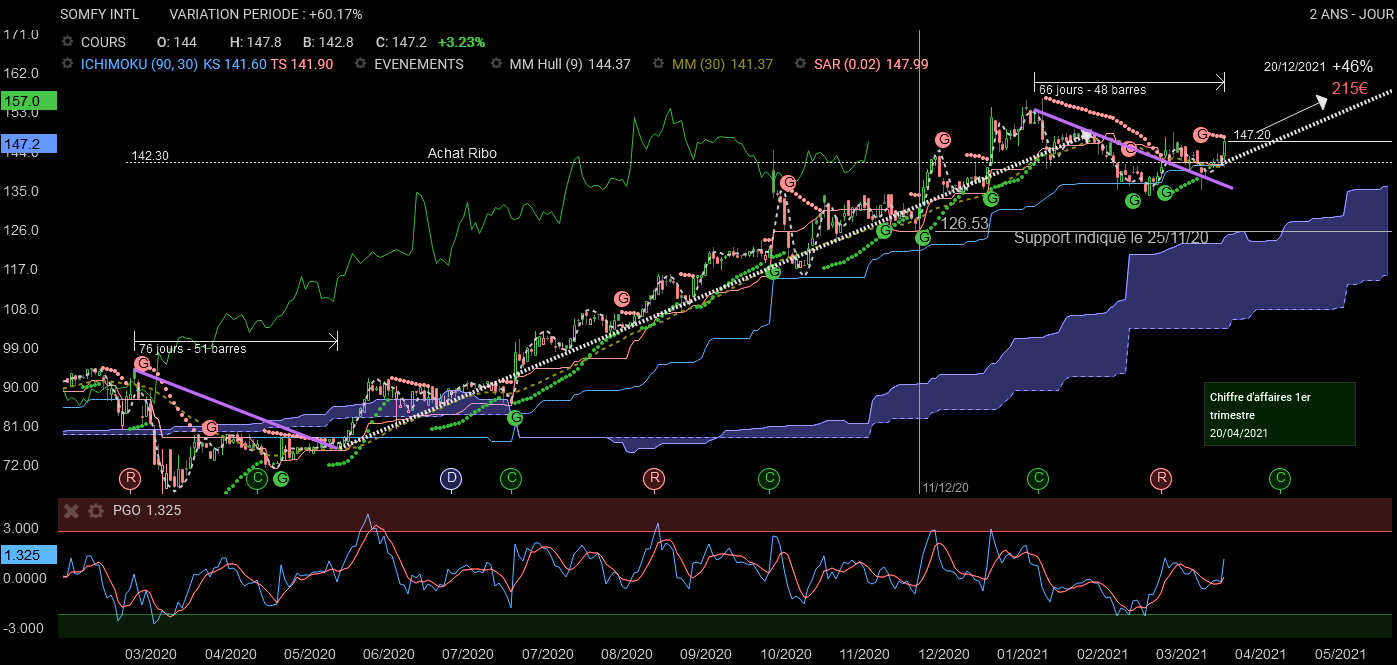
Task: Click the red G marker at the 81.00 level
Action: tap(210, 428)
